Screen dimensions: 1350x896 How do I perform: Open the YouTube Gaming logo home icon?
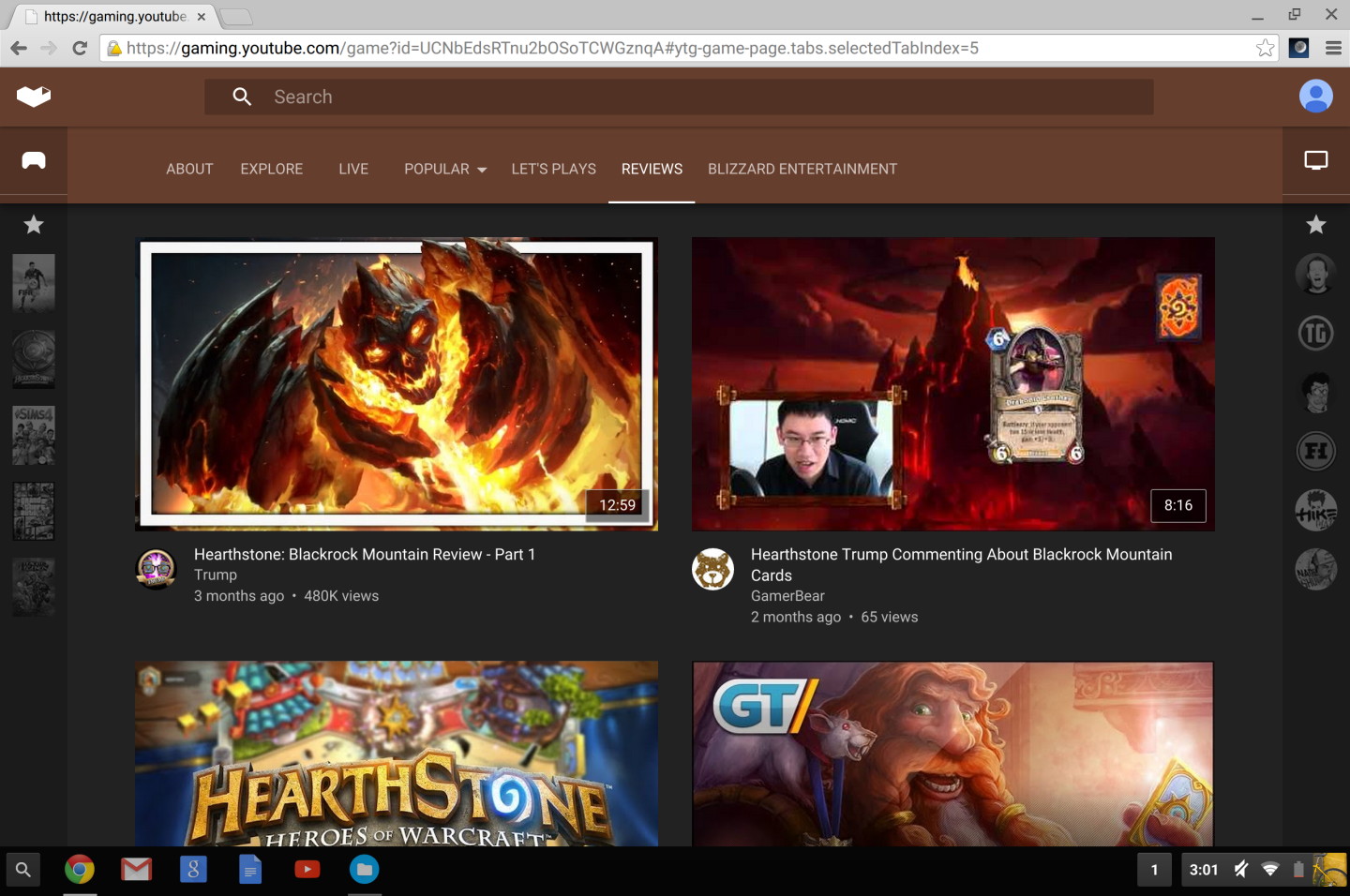click(34, 97)
